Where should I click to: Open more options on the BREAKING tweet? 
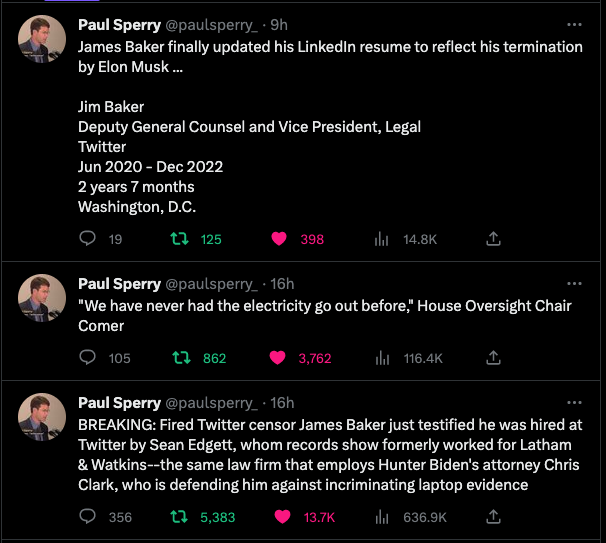574,402
